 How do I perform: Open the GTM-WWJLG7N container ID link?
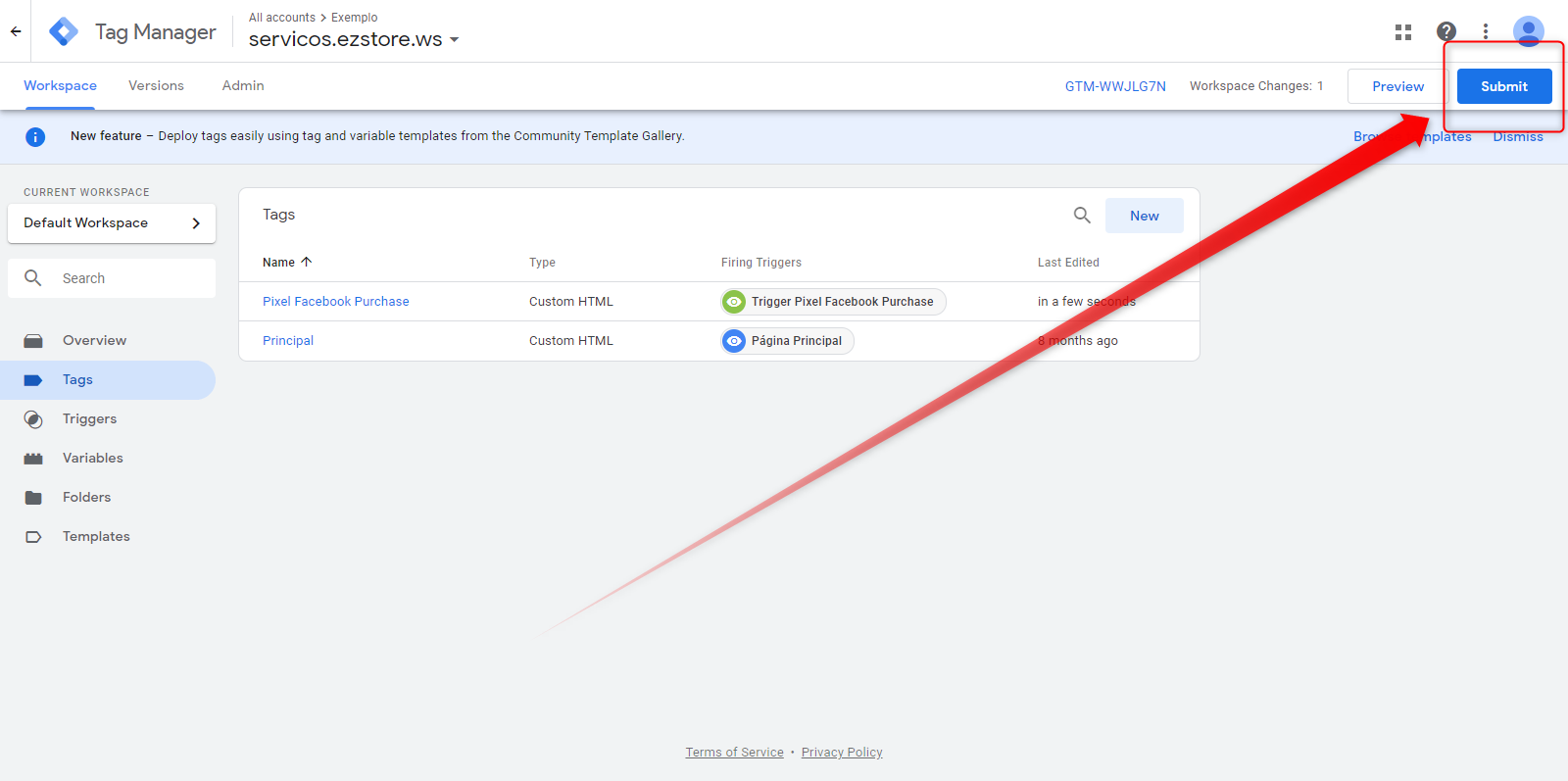click(1115, 86)
